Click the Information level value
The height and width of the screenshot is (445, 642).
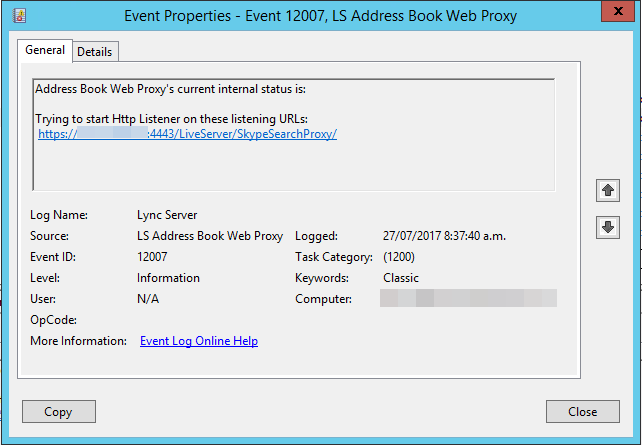[x=168, y=278]
